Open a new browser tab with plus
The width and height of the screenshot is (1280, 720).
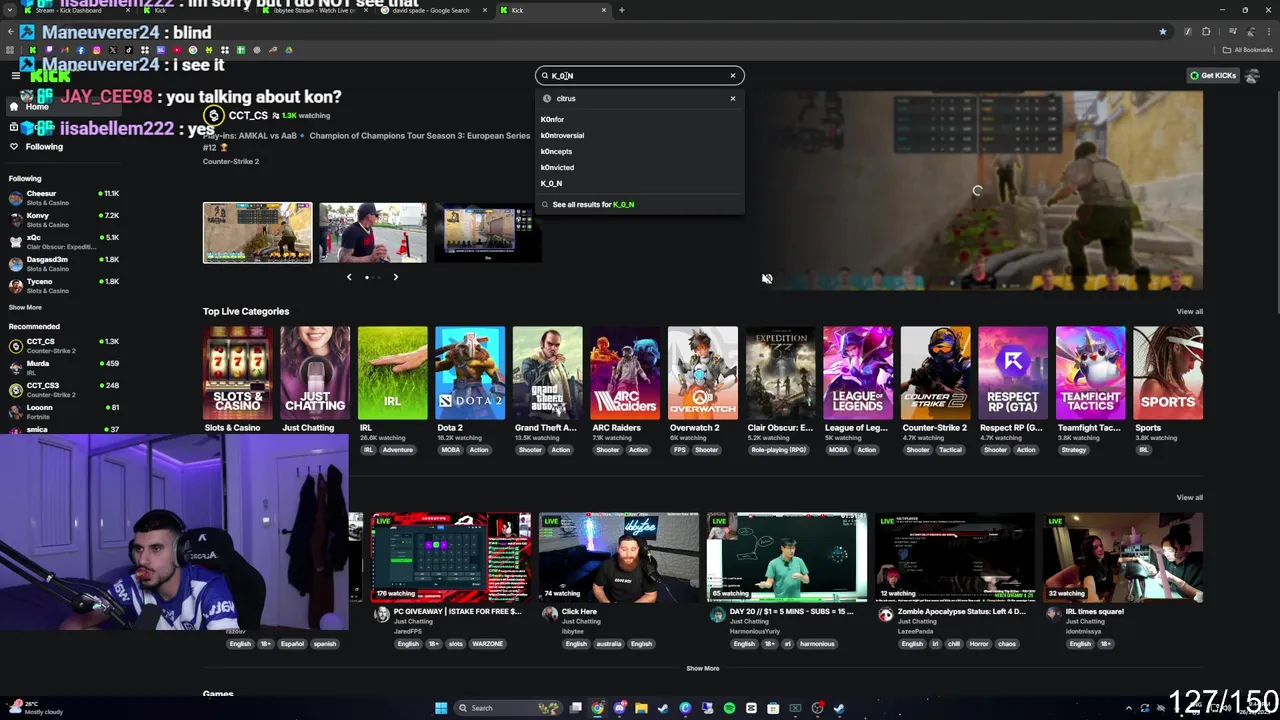pos(621,10)
